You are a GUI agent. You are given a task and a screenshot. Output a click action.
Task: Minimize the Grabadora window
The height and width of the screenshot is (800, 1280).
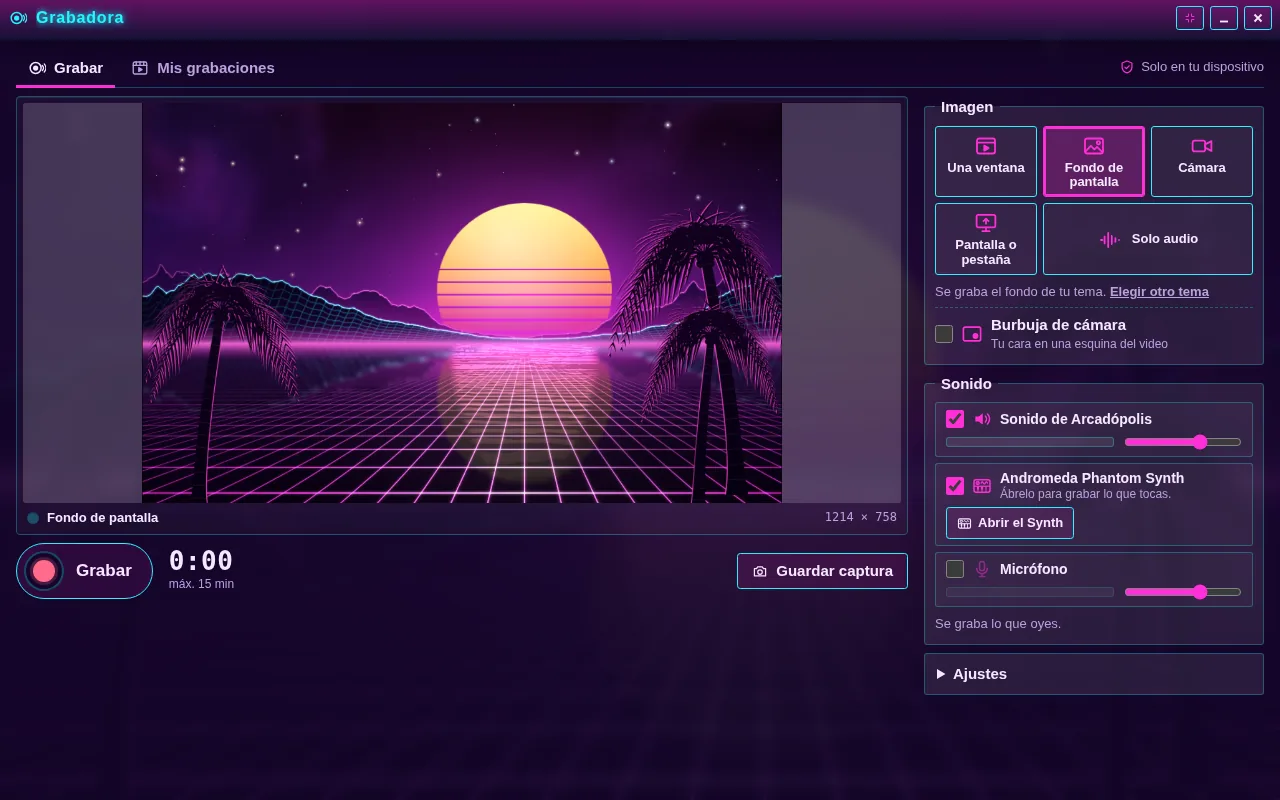[x=1224, y=18]
